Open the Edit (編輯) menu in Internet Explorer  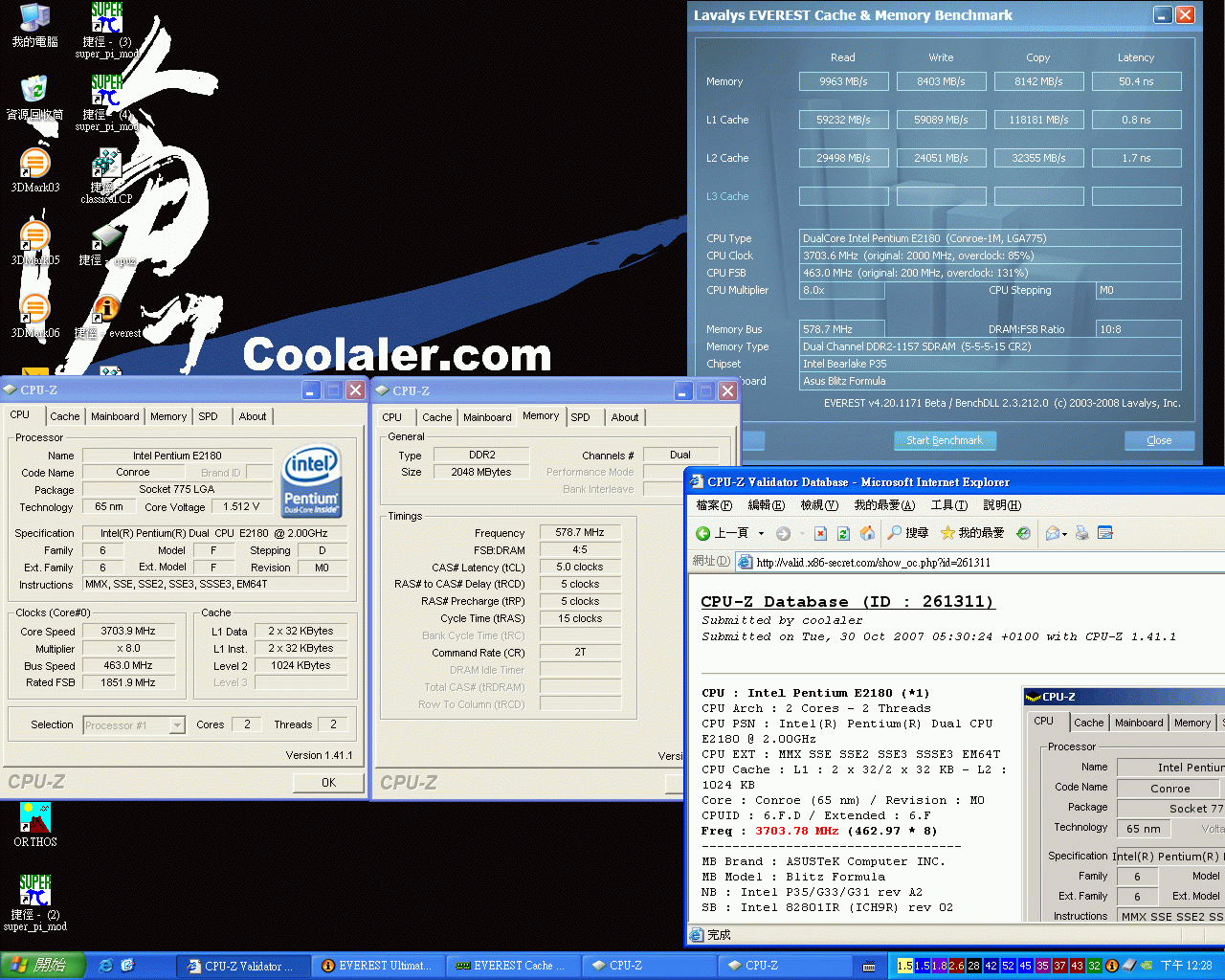coord(766,505)
